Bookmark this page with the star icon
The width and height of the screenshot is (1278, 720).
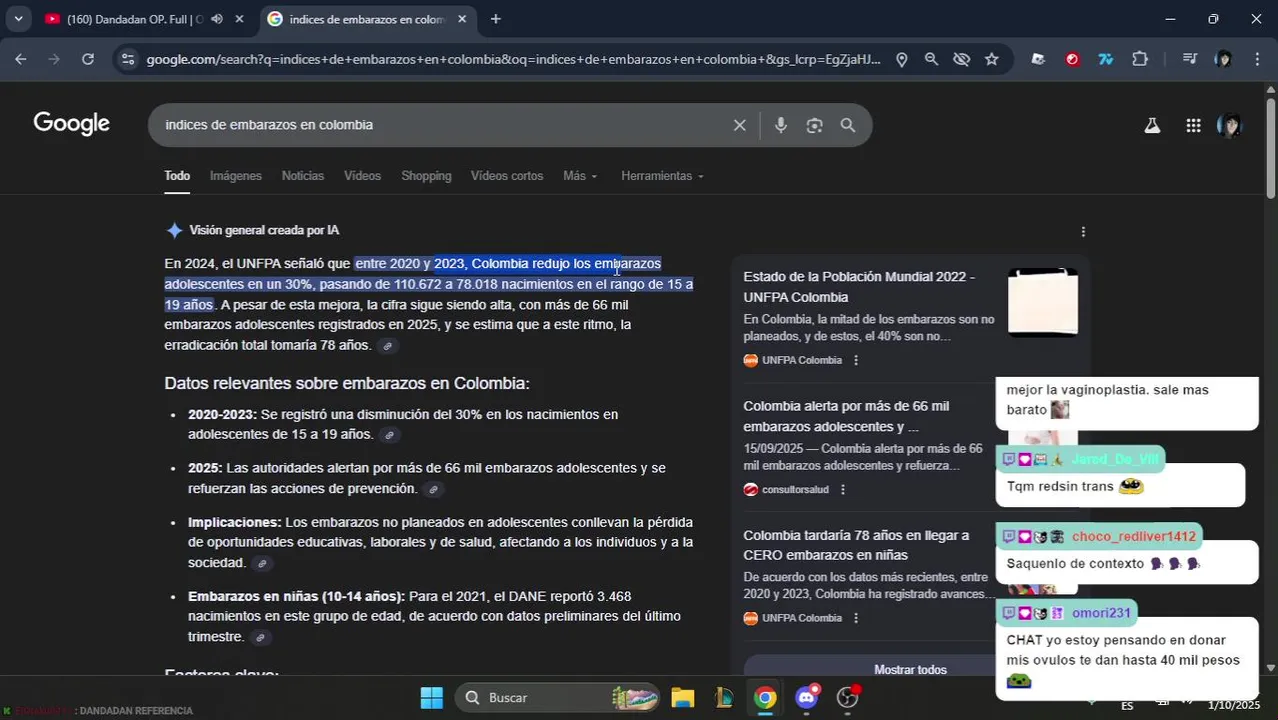tap(991, 59)
